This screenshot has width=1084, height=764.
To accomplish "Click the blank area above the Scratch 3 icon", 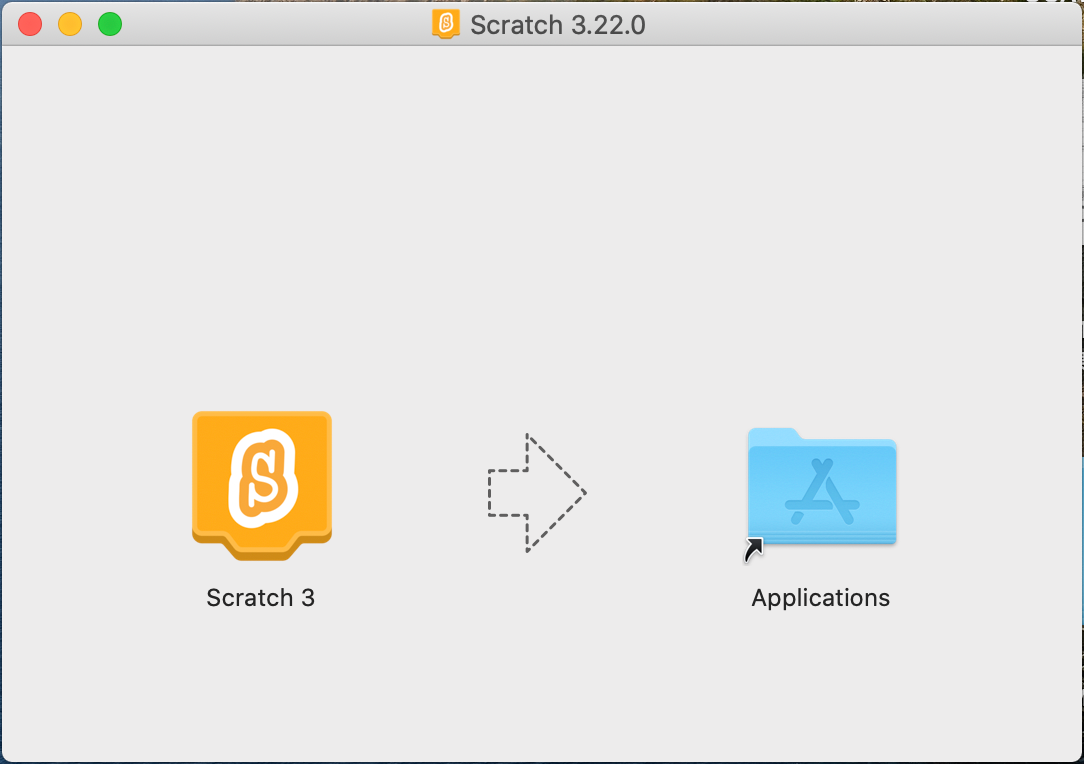I will click(262, 277).
